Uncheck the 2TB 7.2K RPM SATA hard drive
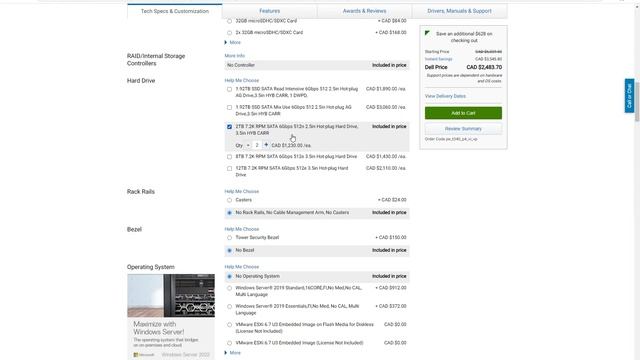The image size is (640, 360). pyautogui.click(x=229, y=127)
